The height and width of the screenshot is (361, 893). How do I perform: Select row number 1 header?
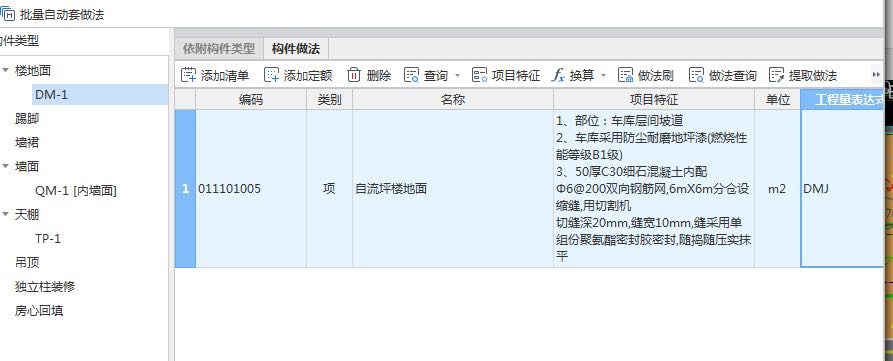pos(185,188)
